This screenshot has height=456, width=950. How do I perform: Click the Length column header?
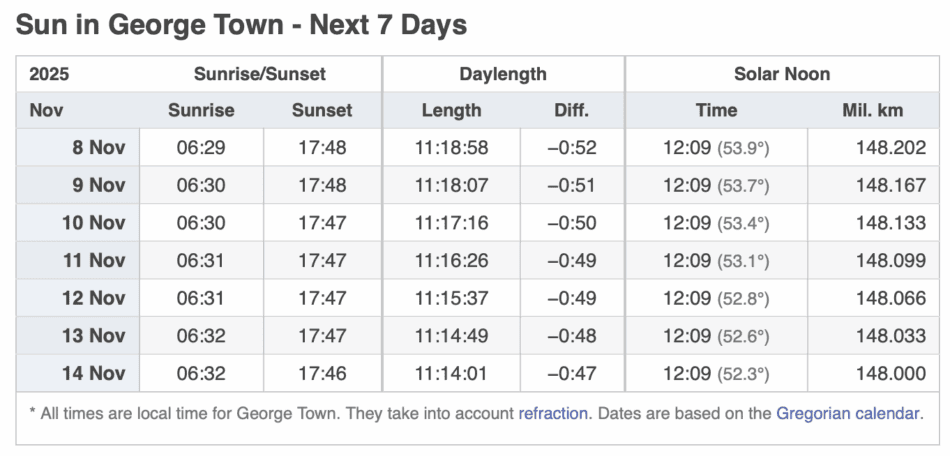pyautogui.click(x=451, y=110)
